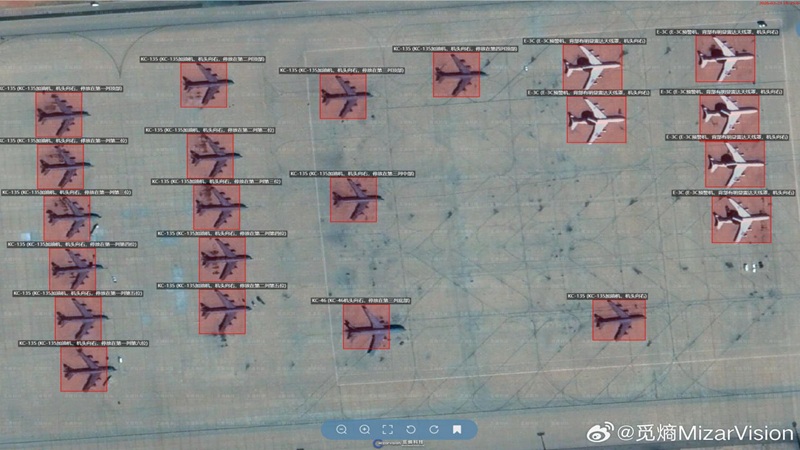Image resolution: width=800 pixels, height=450 pixels.
Task: Click the label text above the KC-46 box
Action: [x=360, y=300]
